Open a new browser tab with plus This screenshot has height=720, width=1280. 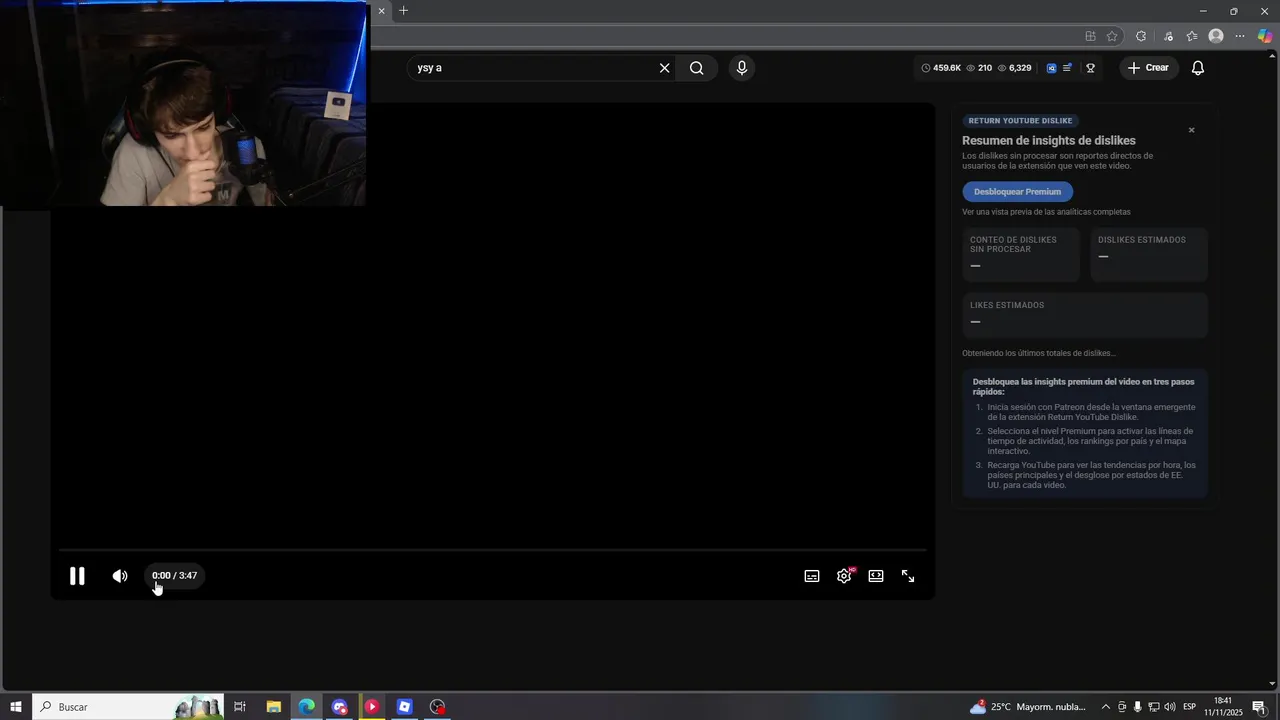click(x=403, y=11)
